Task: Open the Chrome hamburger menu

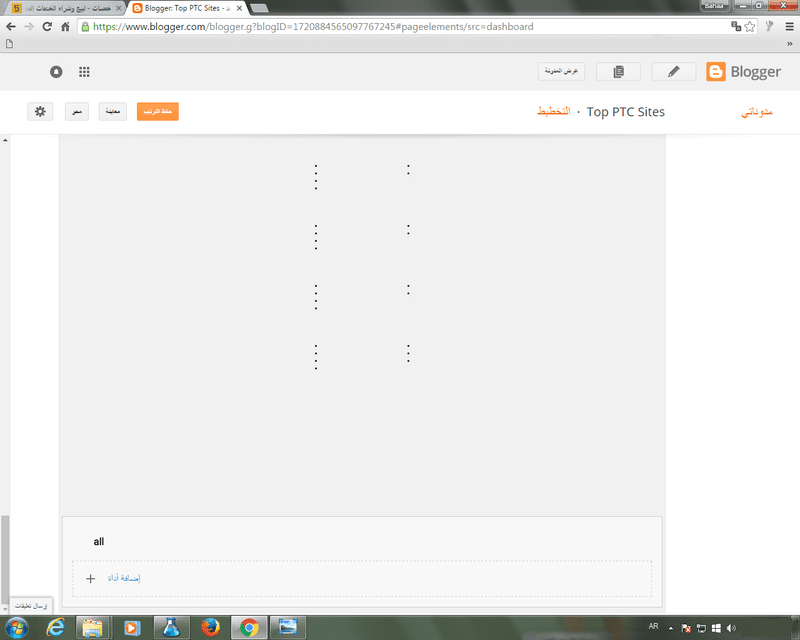Action: 789,27
